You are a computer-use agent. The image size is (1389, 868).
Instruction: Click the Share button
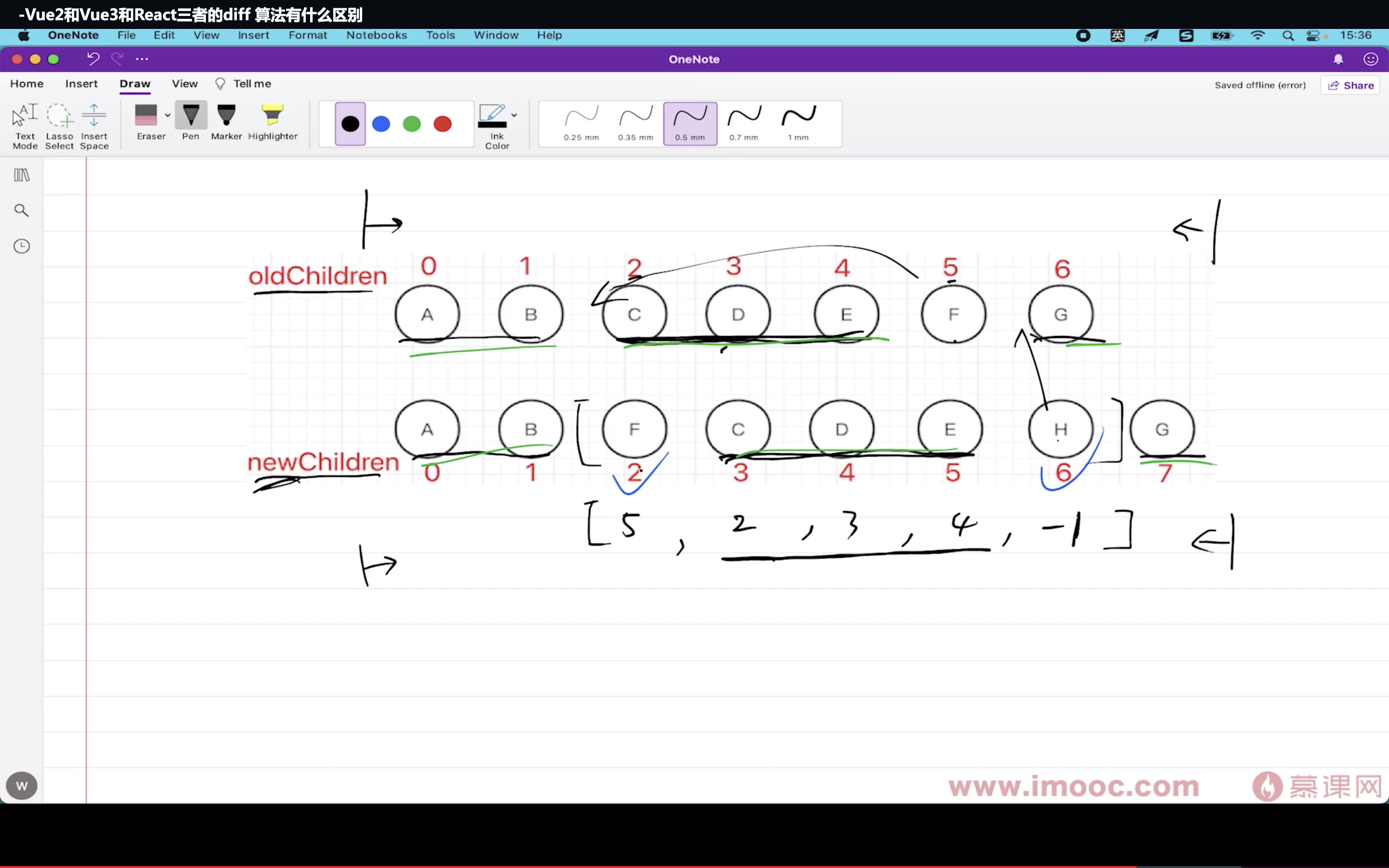pyautogui.click(x=1350, y=85)
